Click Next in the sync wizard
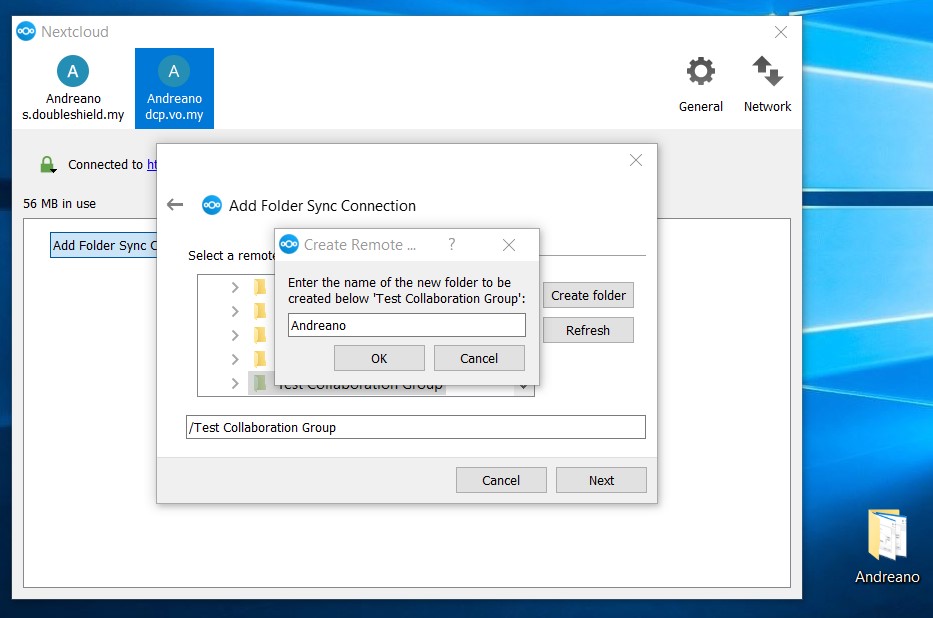The width and height of the screenshot is (933, 618). (x=601, y=480)
